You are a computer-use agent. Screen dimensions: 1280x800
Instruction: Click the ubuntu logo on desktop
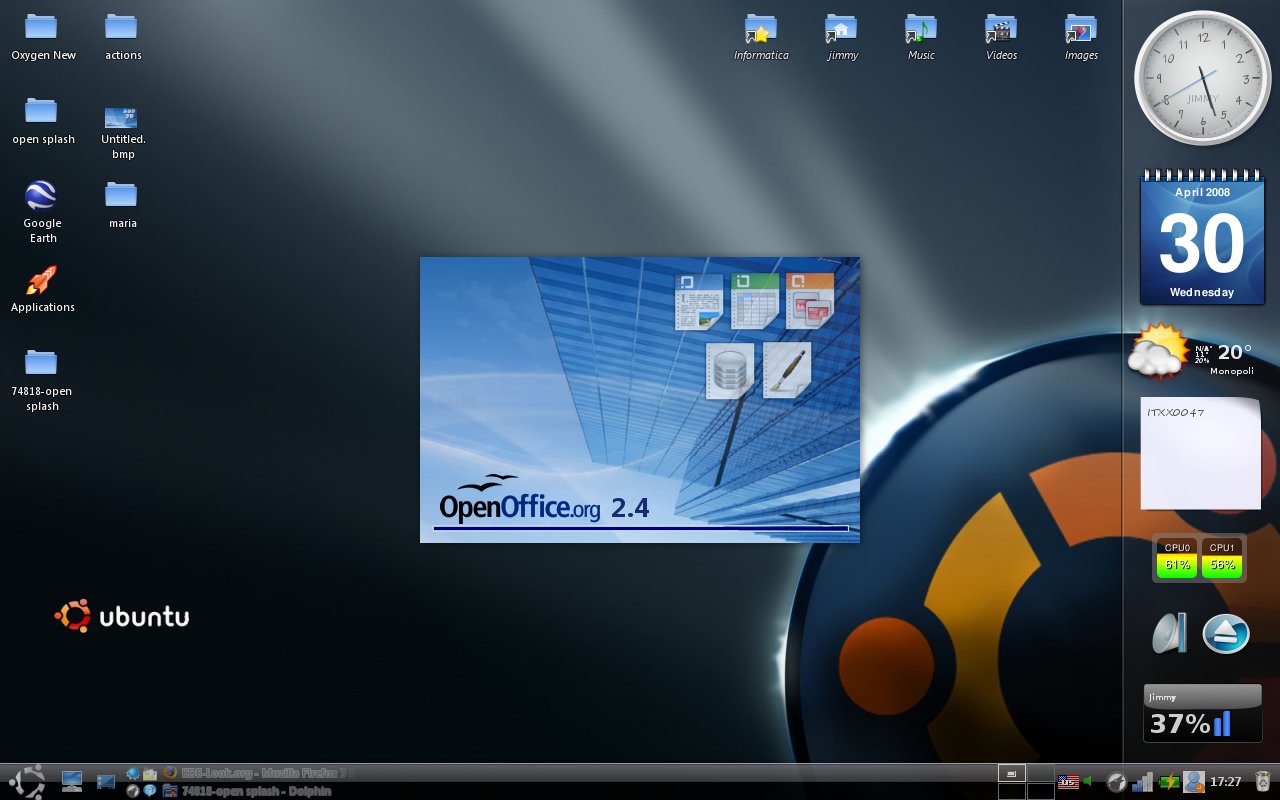(122, 616)
